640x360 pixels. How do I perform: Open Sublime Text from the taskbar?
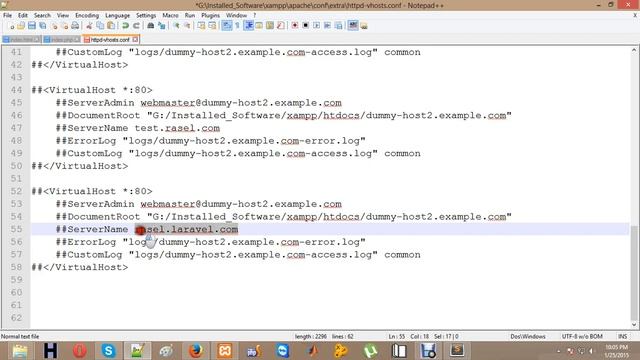pyautogui.click(x=457, y=351)
